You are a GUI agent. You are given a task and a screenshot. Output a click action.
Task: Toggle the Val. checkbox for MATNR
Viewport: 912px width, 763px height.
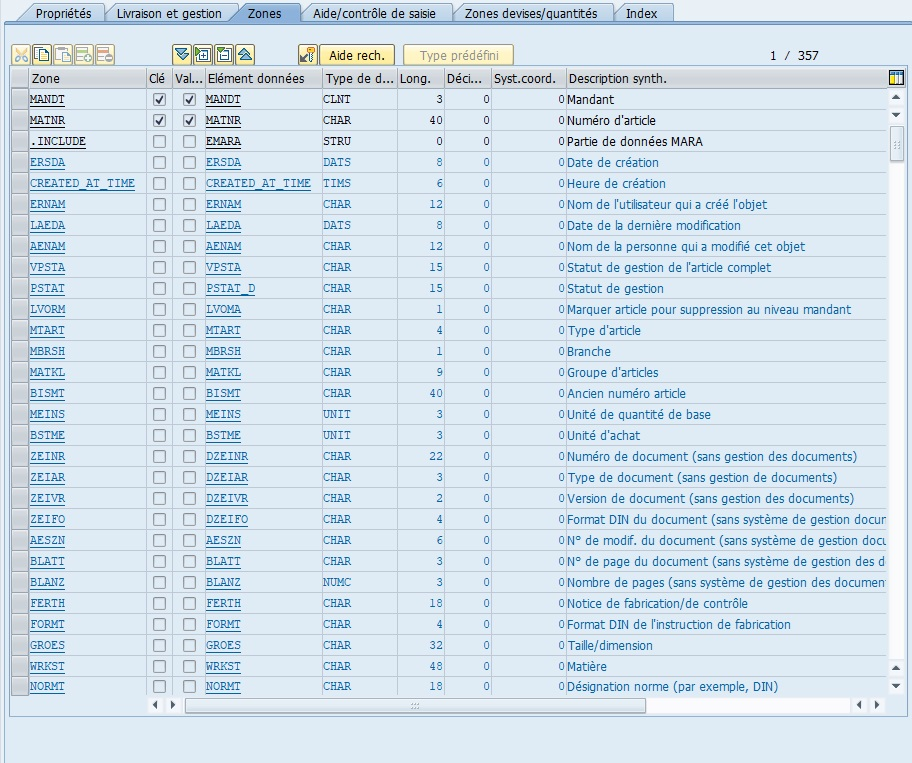[189, 121]
